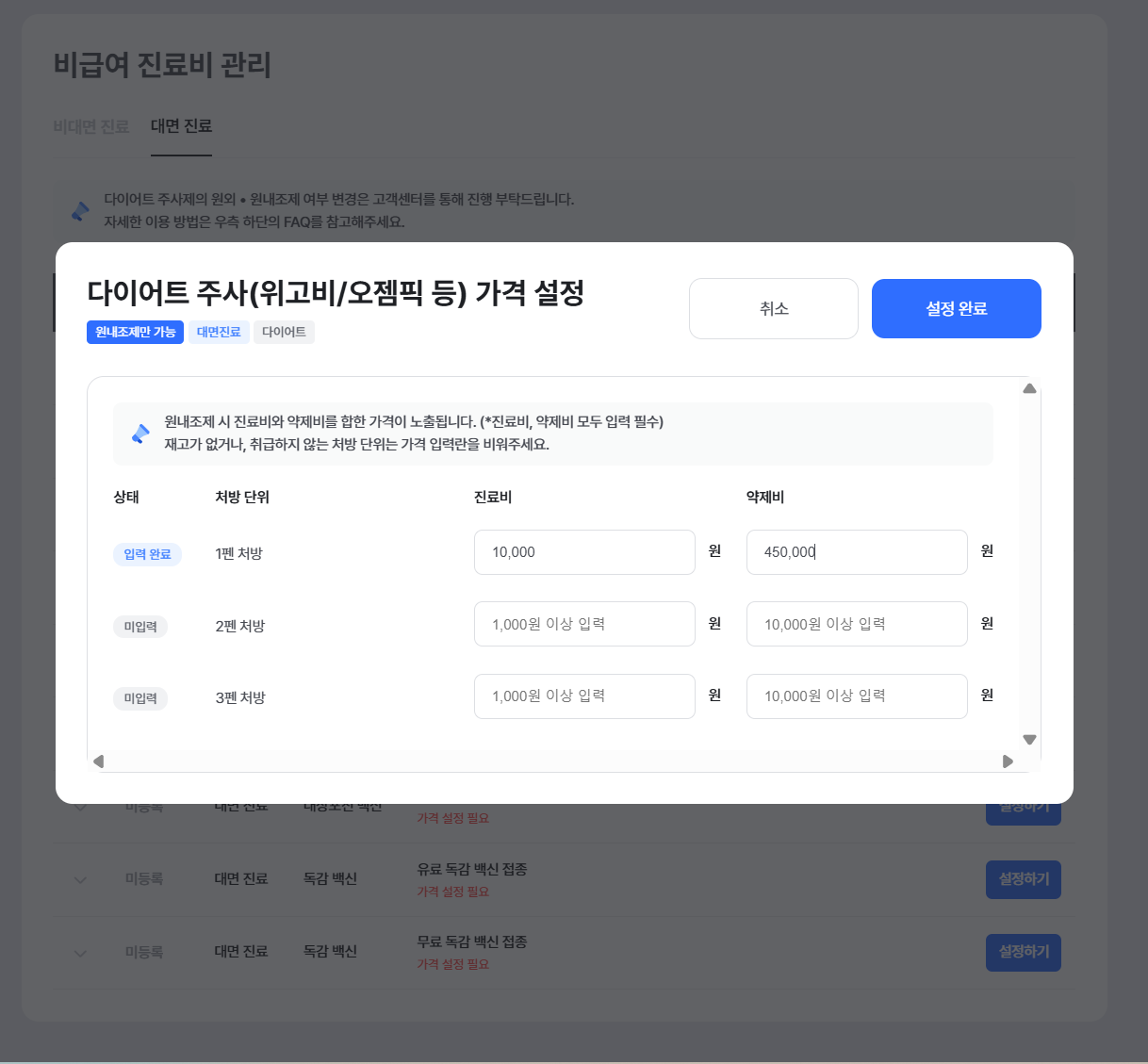Click the 미입력 badge for 2펜 처방
Viewport: 1148px width, 1064px height.
coord(140,627)
